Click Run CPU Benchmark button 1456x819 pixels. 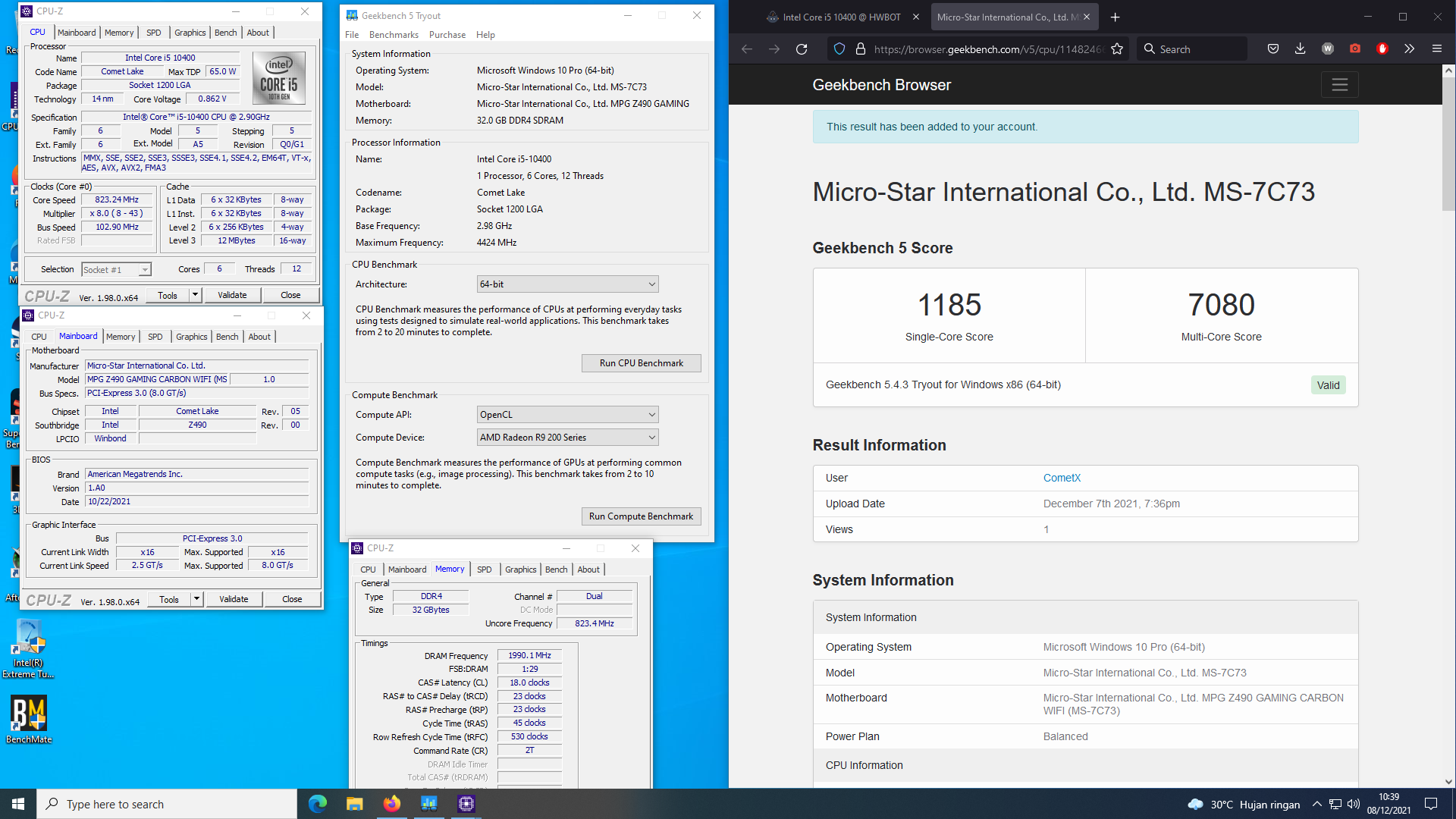click(x=642, y=363)
